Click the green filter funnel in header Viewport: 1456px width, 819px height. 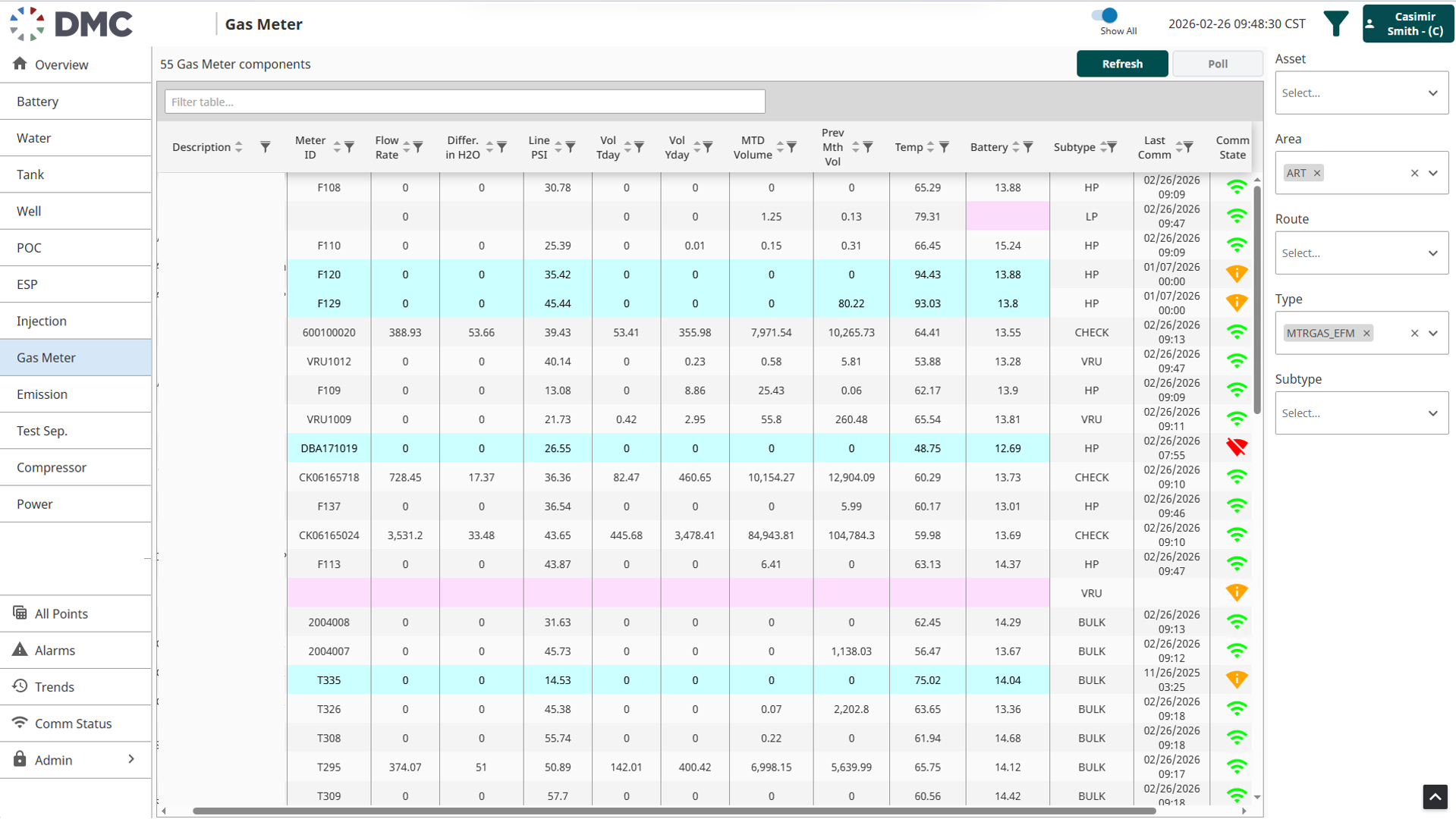tap(1335, 24)
